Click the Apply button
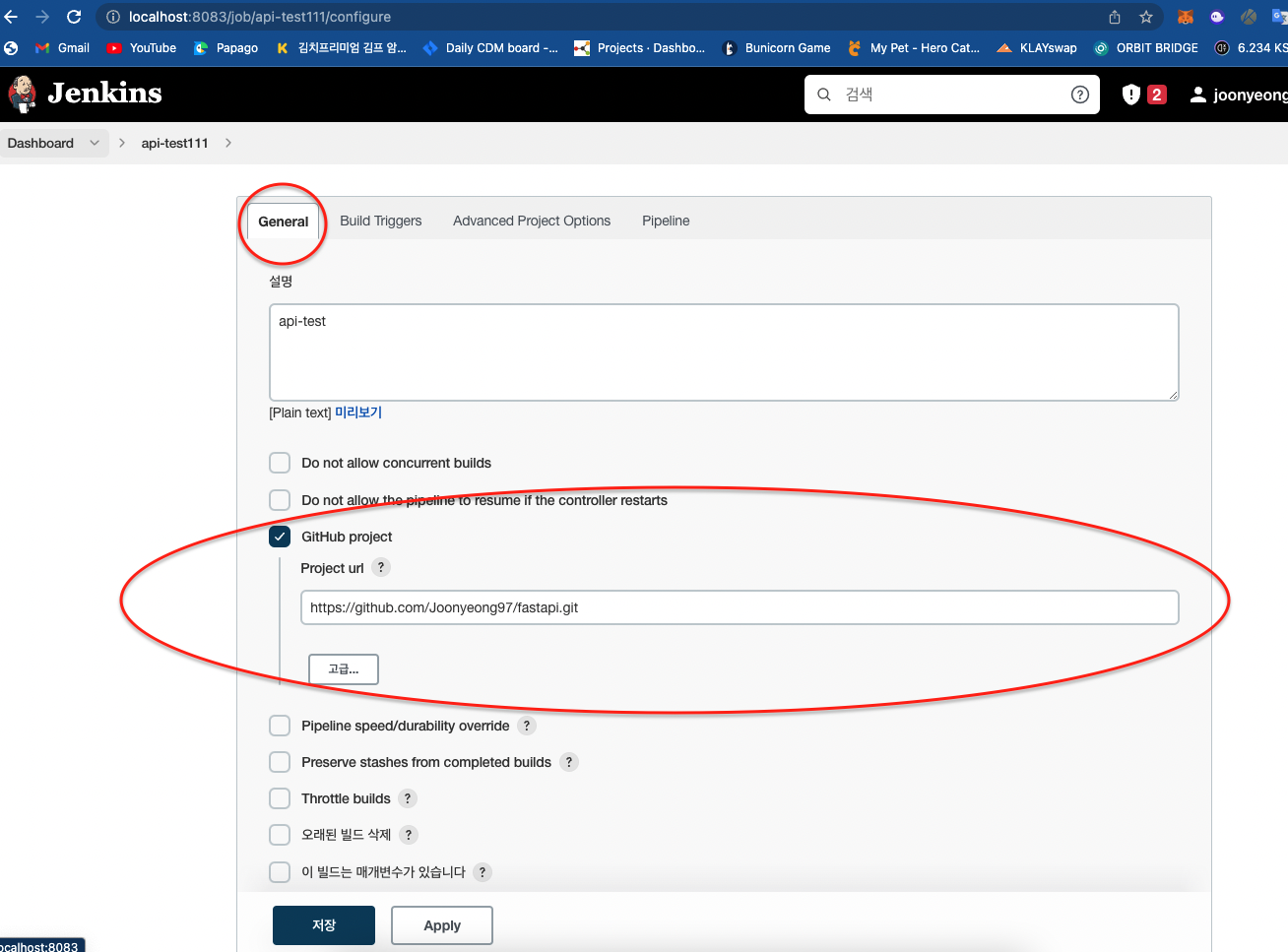This screenshot has width=1288, height=952. tap(442, 925)
